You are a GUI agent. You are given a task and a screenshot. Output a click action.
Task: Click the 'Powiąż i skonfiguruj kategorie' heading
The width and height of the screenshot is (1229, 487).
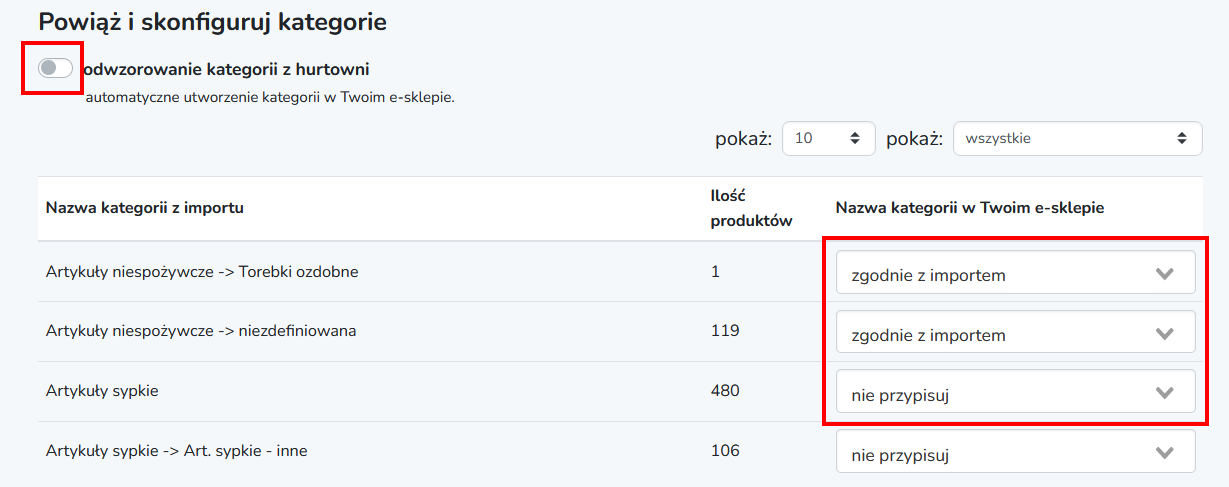[x=212, y=21]
